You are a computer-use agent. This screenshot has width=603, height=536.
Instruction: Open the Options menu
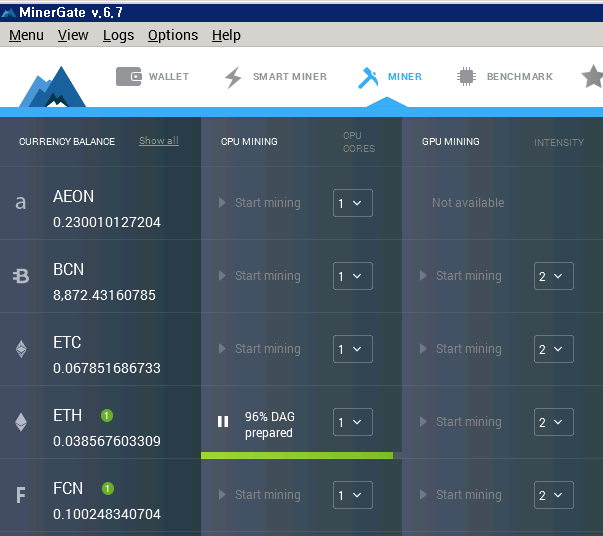point(173,35)
